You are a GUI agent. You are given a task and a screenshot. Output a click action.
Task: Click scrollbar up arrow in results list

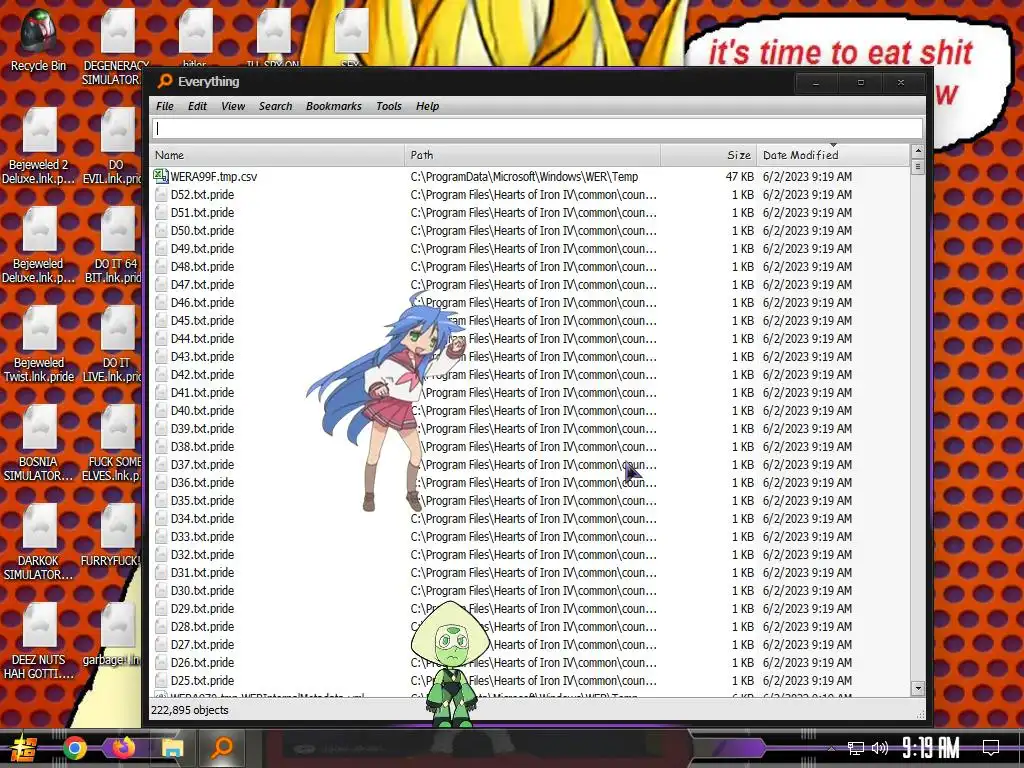(x=918, y=151)
